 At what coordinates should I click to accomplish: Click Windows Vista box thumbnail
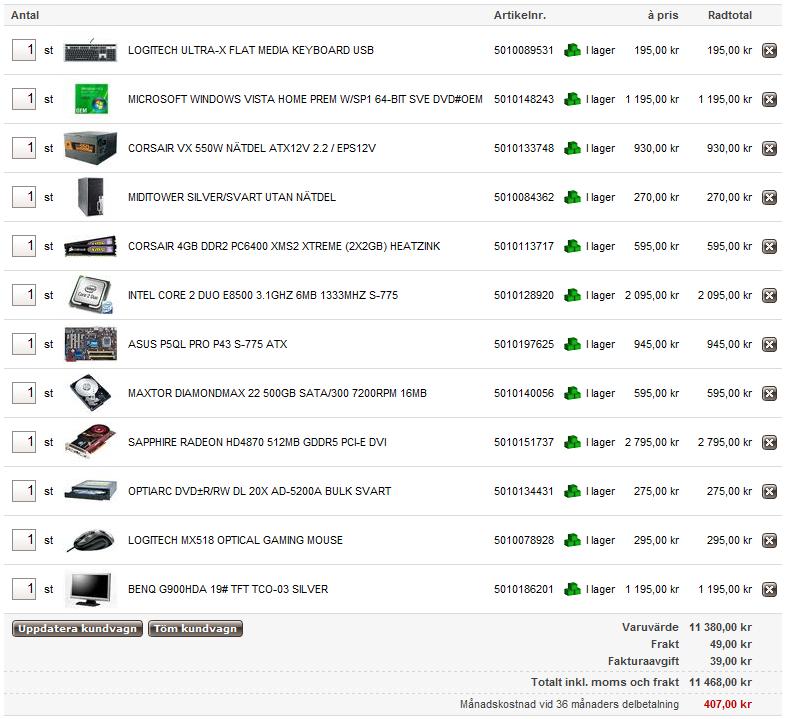point(91,99)
